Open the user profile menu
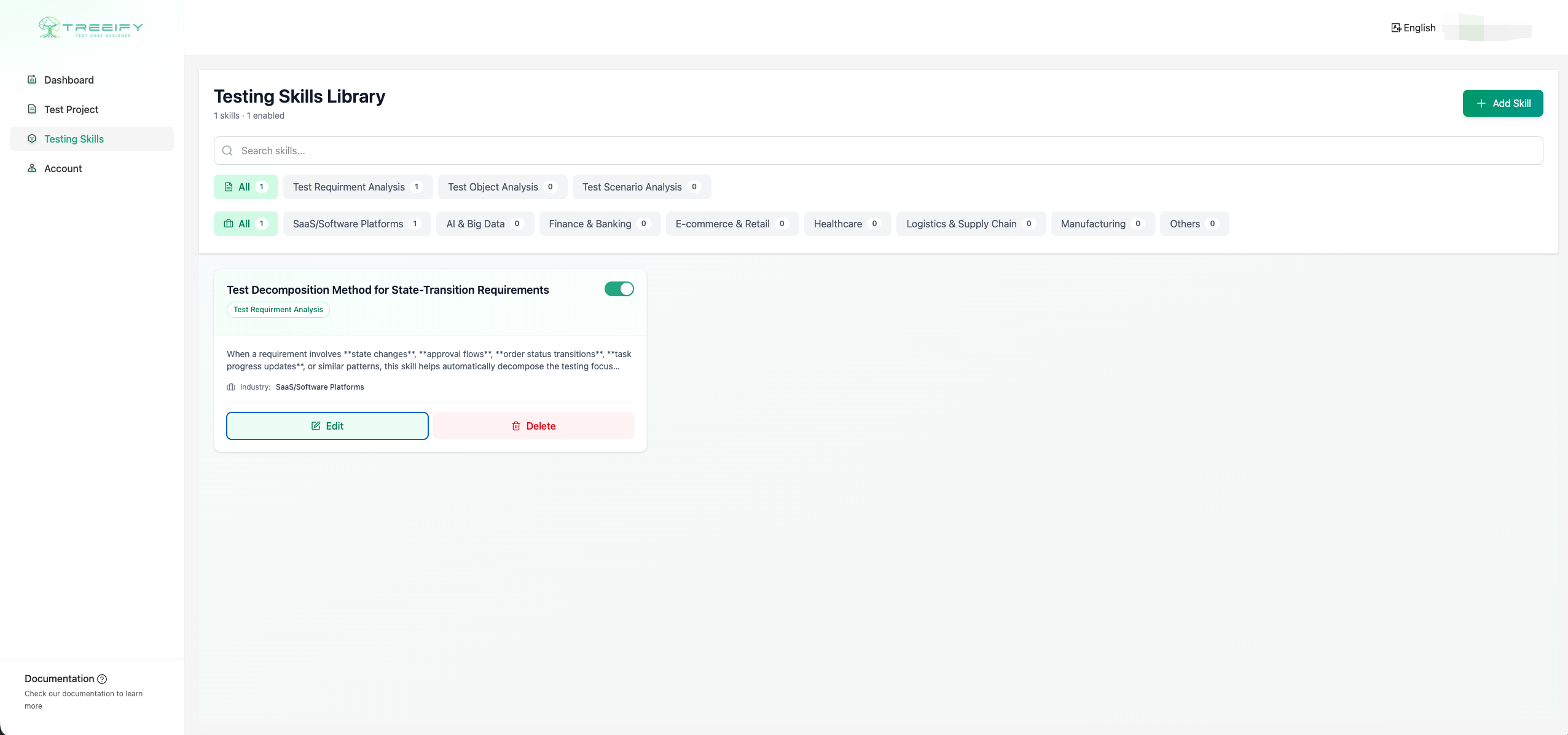1568x735 pixels. 1487,28
